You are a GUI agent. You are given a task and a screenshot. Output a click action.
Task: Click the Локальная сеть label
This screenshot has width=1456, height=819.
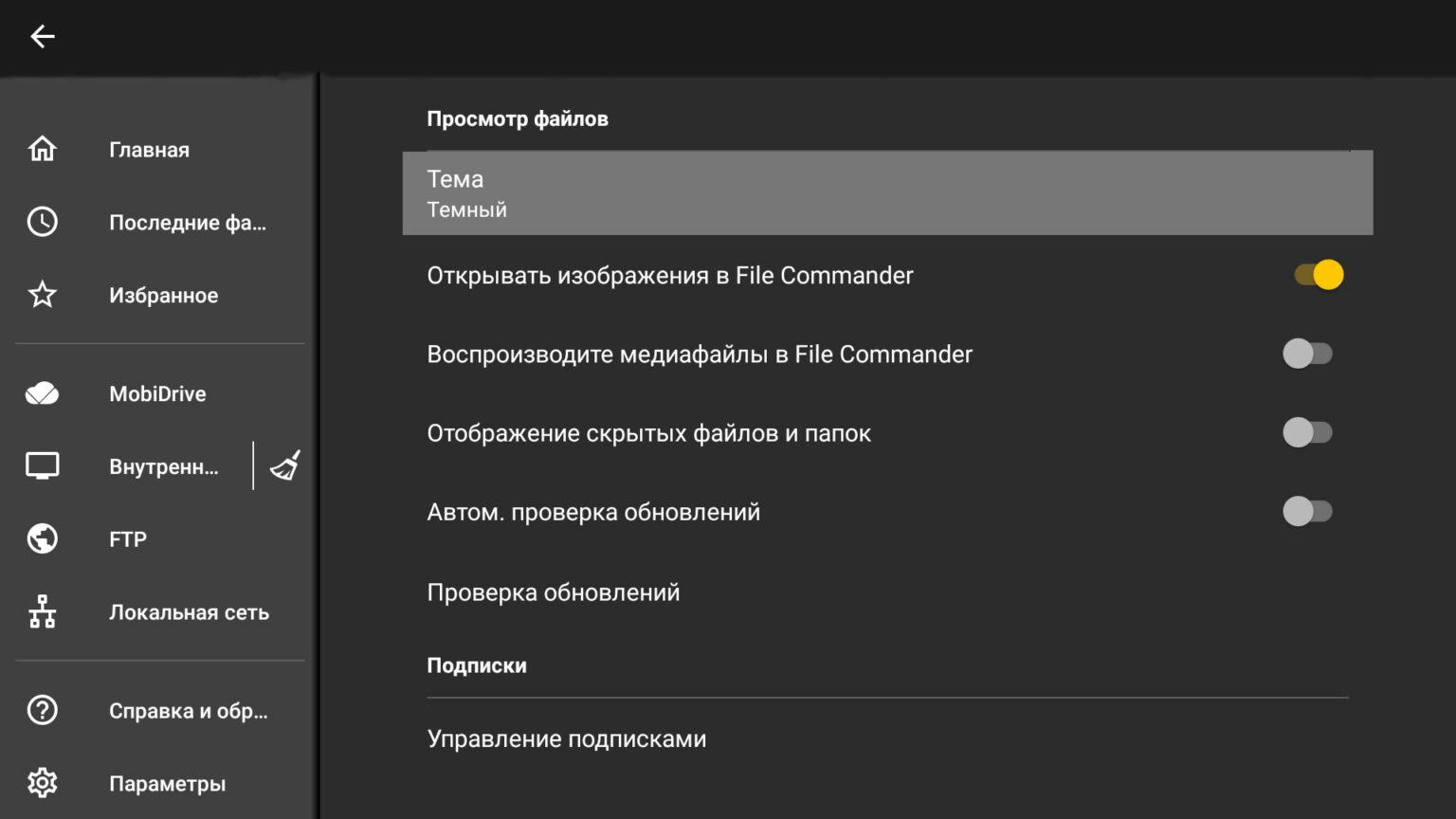189,612
